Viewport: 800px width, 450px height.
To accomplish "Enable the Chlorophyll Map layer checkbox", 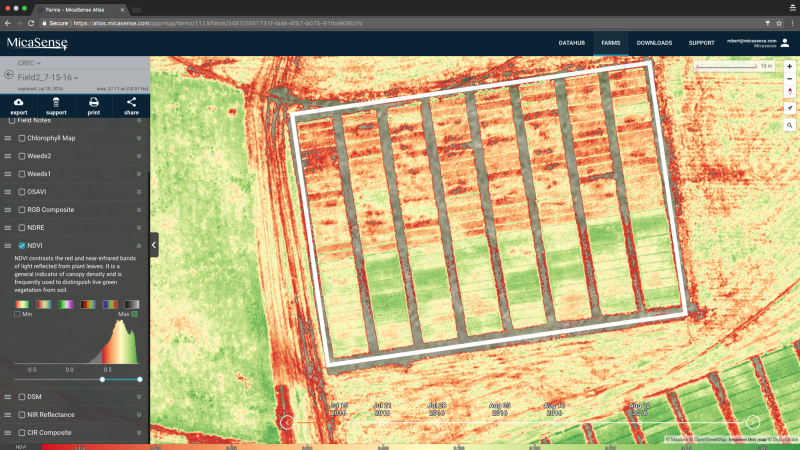I will tap(22, 138).
